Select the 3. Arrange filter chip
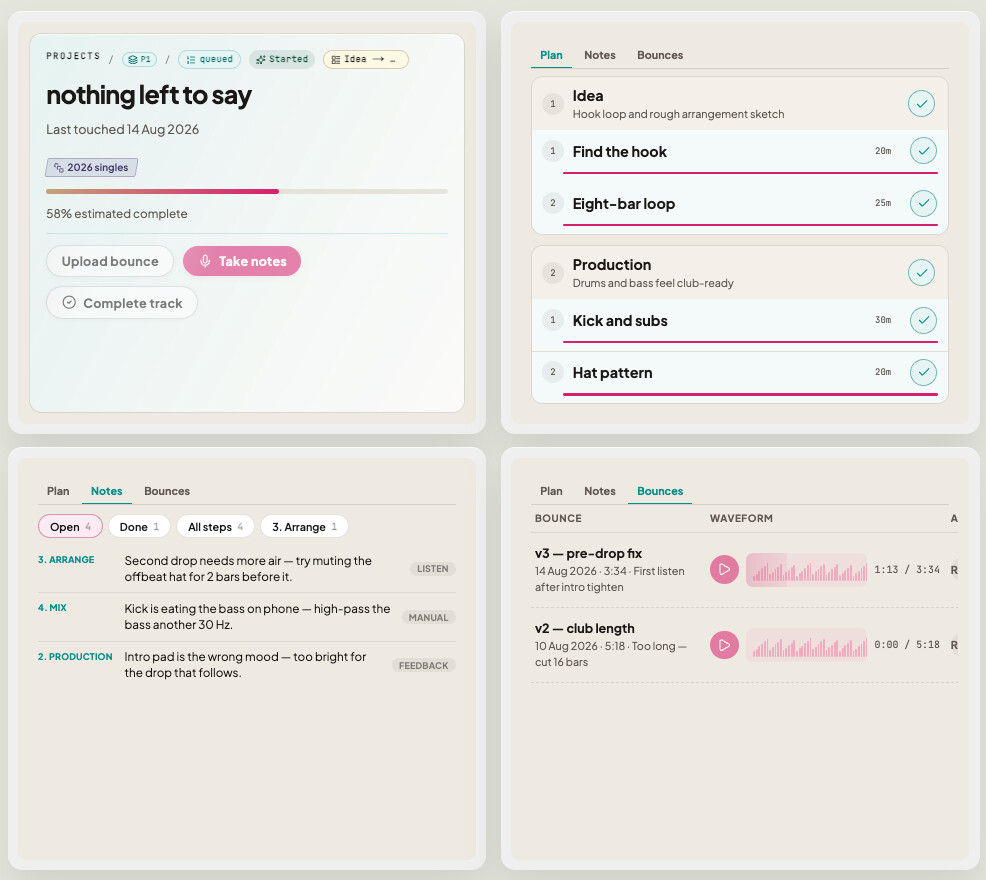Image resolution: width=986 pixels, height=880 pixels. tap(304, 526)
